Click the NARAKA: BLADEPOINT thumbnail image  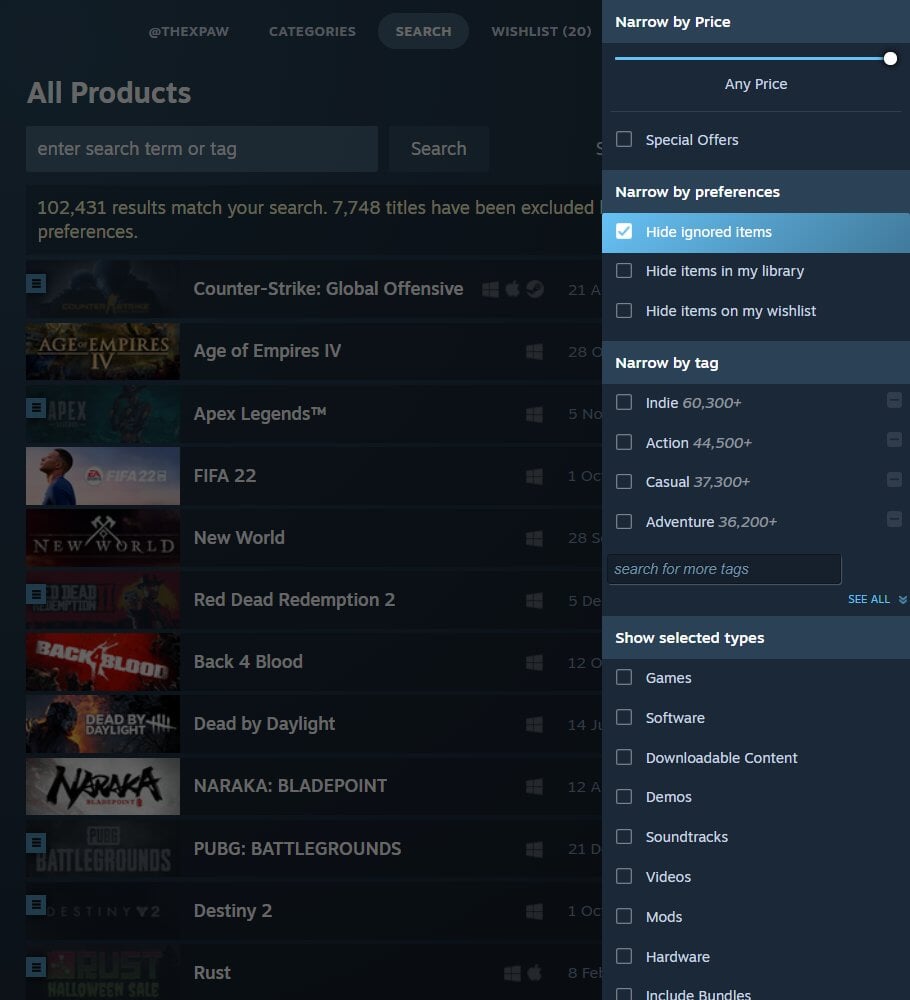[103, 786]
